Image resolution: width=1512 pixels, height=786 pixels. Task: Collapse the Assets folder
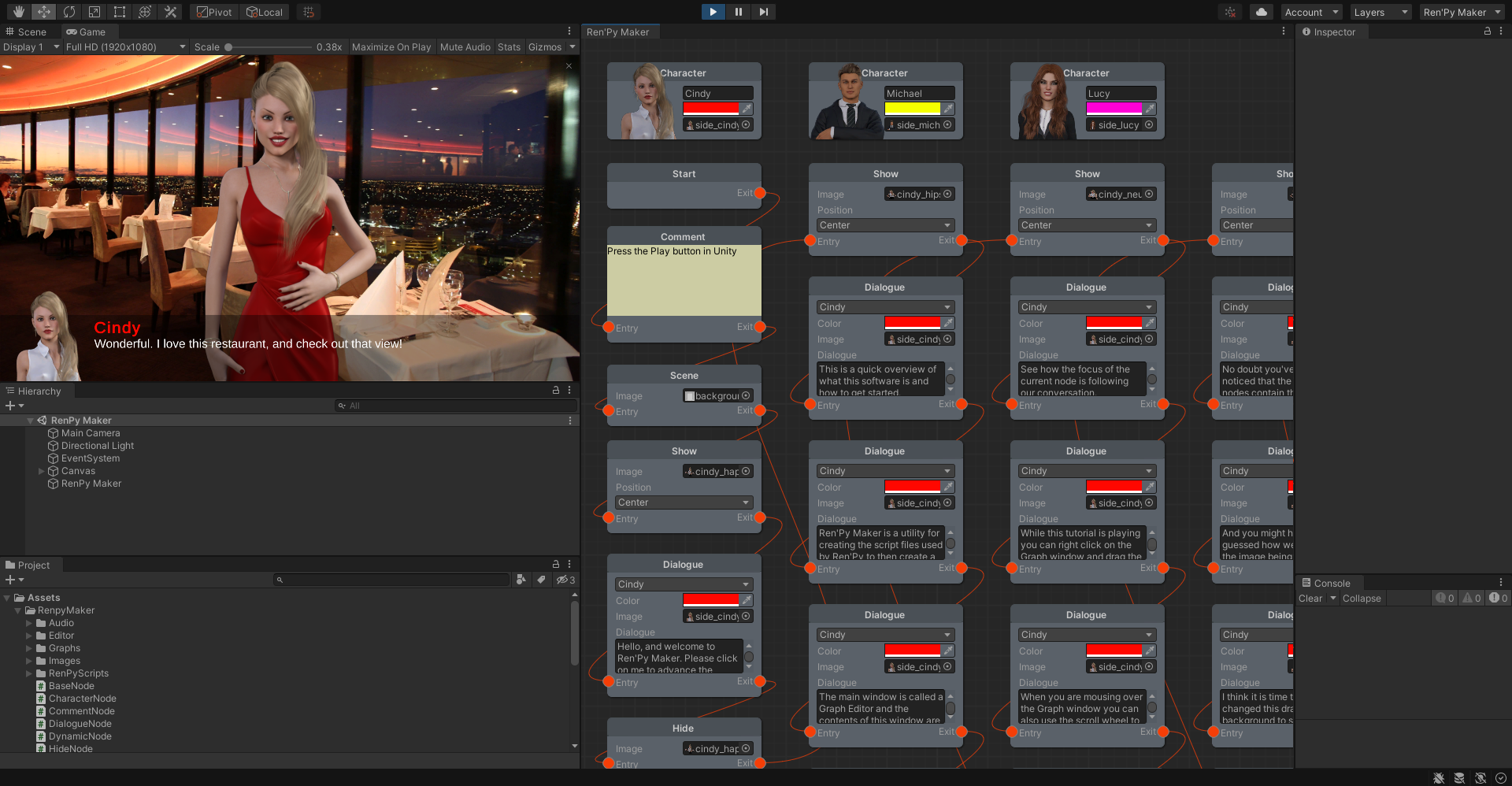(x=7, y=598)
